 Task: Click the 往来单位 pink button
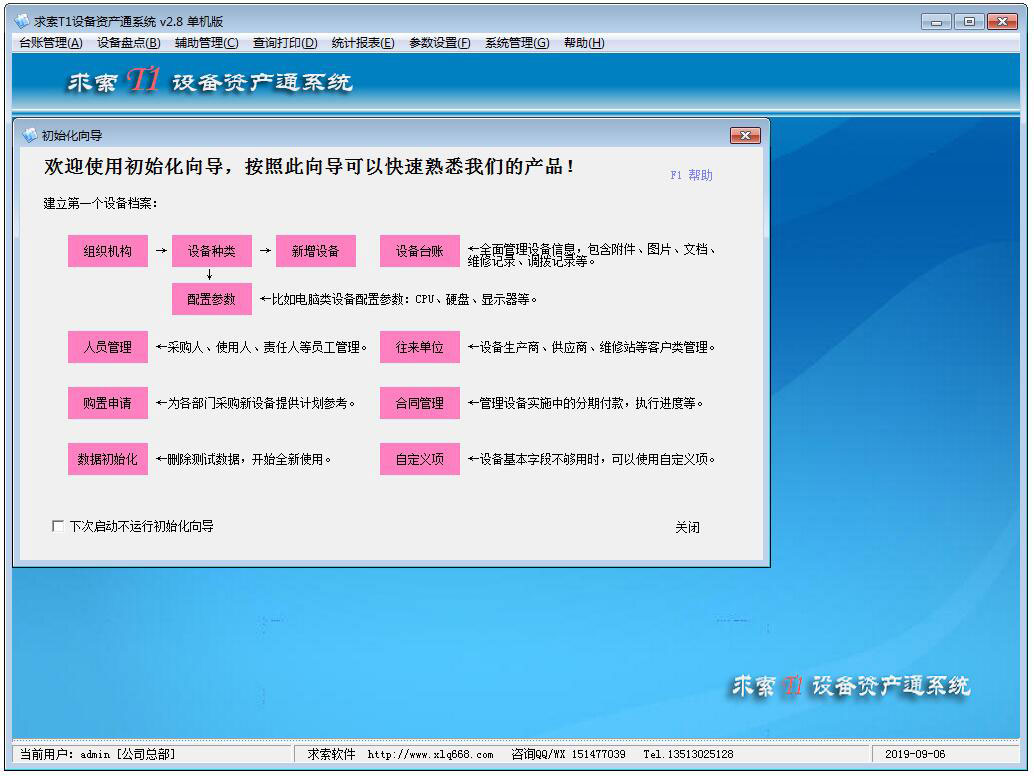(419, 347)
